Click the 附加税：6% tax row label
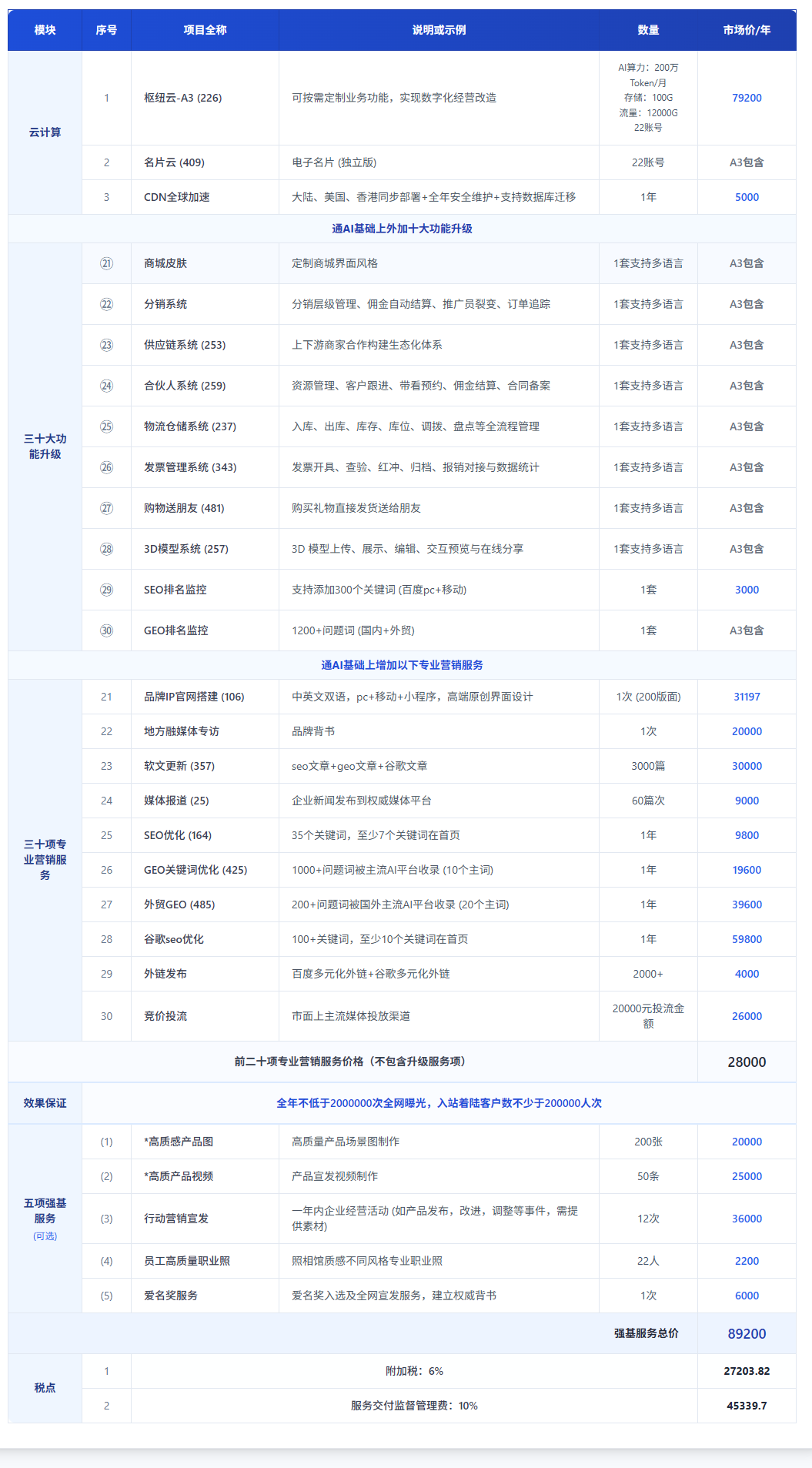Viewport: 812px width, 1468px height. pyautogui.click(x=414, y=1371)
